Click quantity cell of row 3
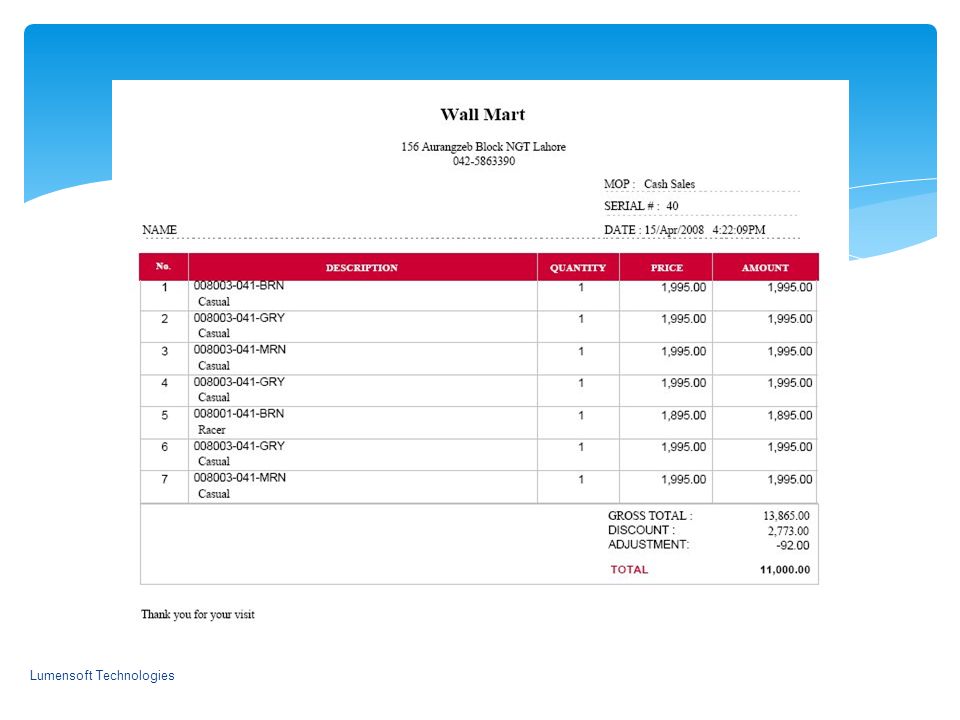 579,359
